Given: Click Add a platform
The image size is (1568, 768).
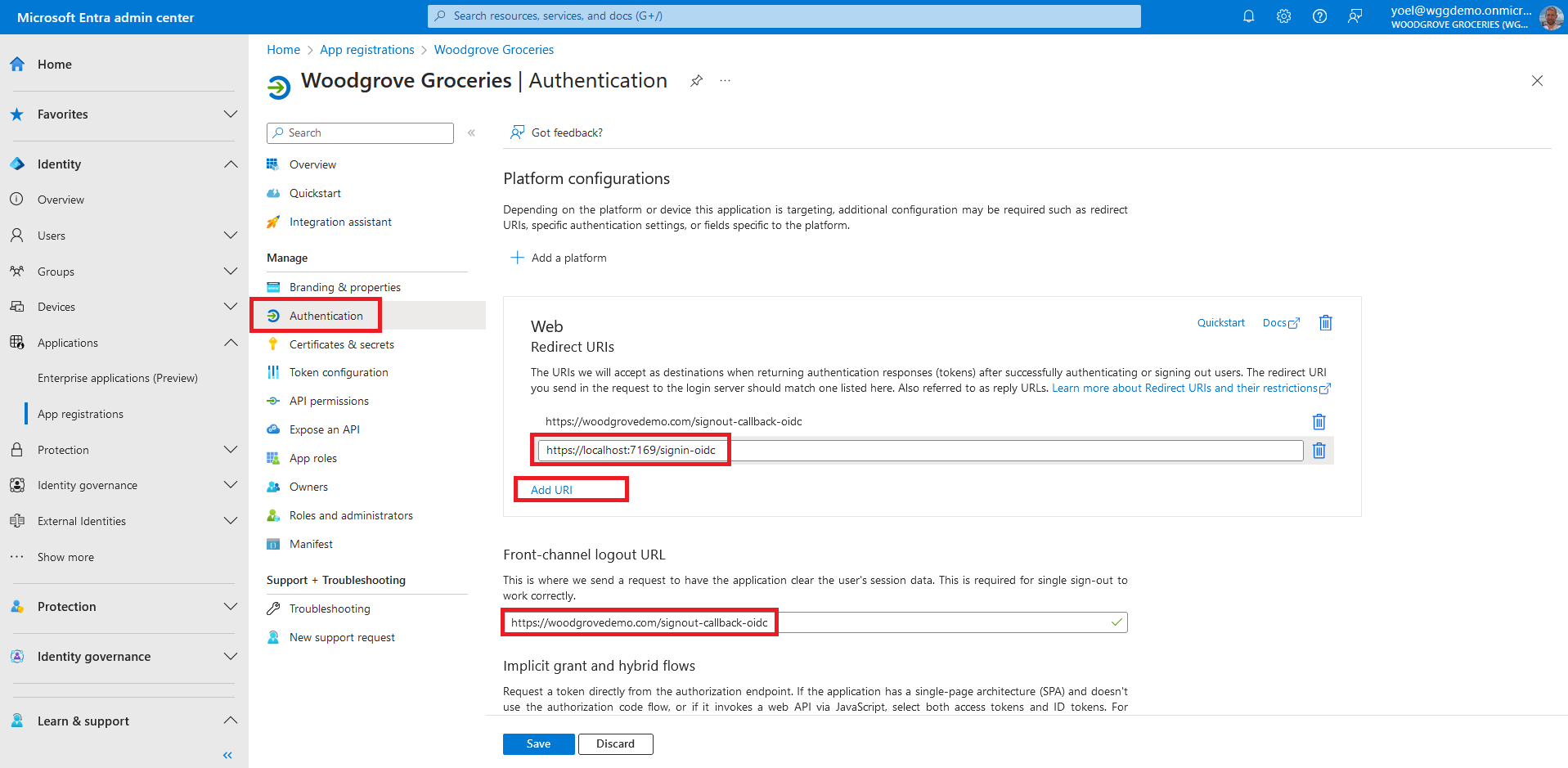Looking at the screenshot, I should (x=559, y=258).
